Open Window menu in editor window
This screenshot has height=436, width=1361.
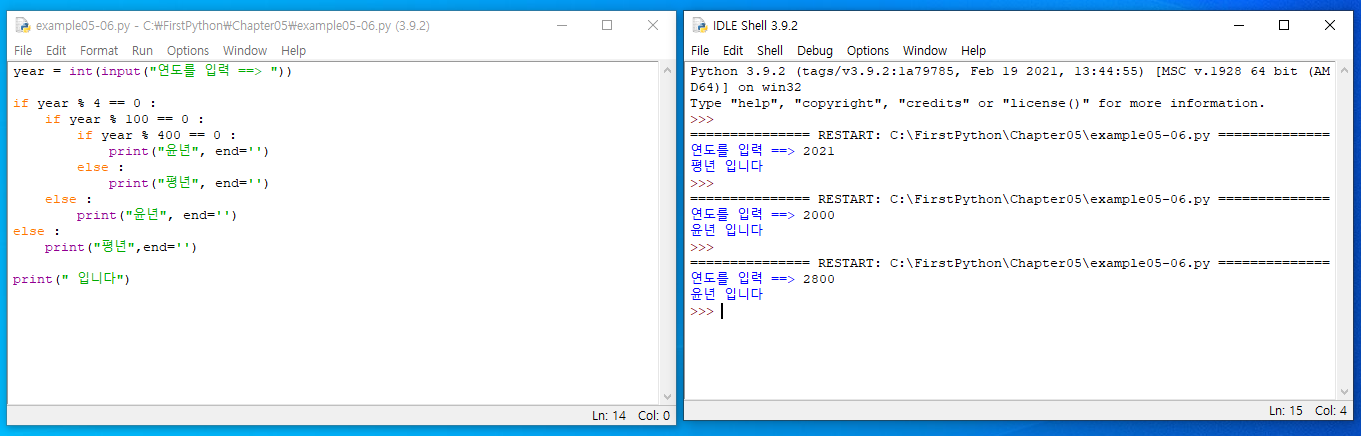coord(245,51)
